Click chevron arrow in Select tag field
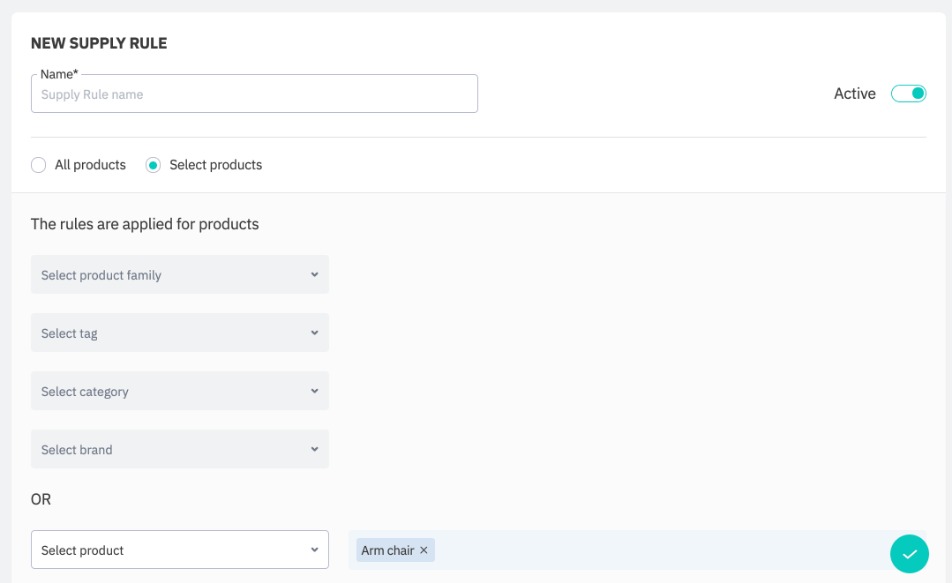The height and width of the screenshot is (583, 952). pos(314,333)
